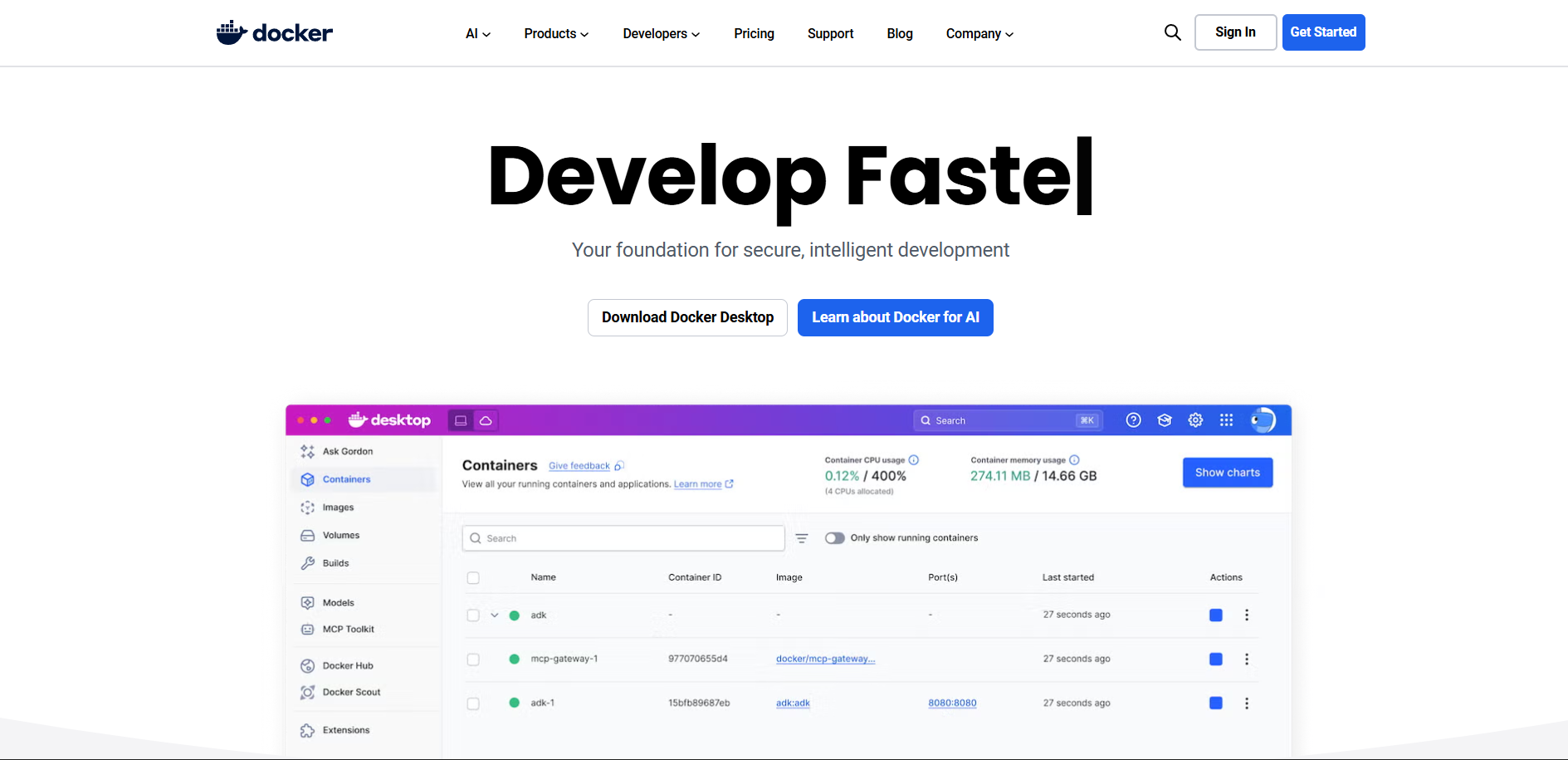Stop the adk-1 container
The width and height of the screenshot is (1568, 760).
click(1216, 704)
